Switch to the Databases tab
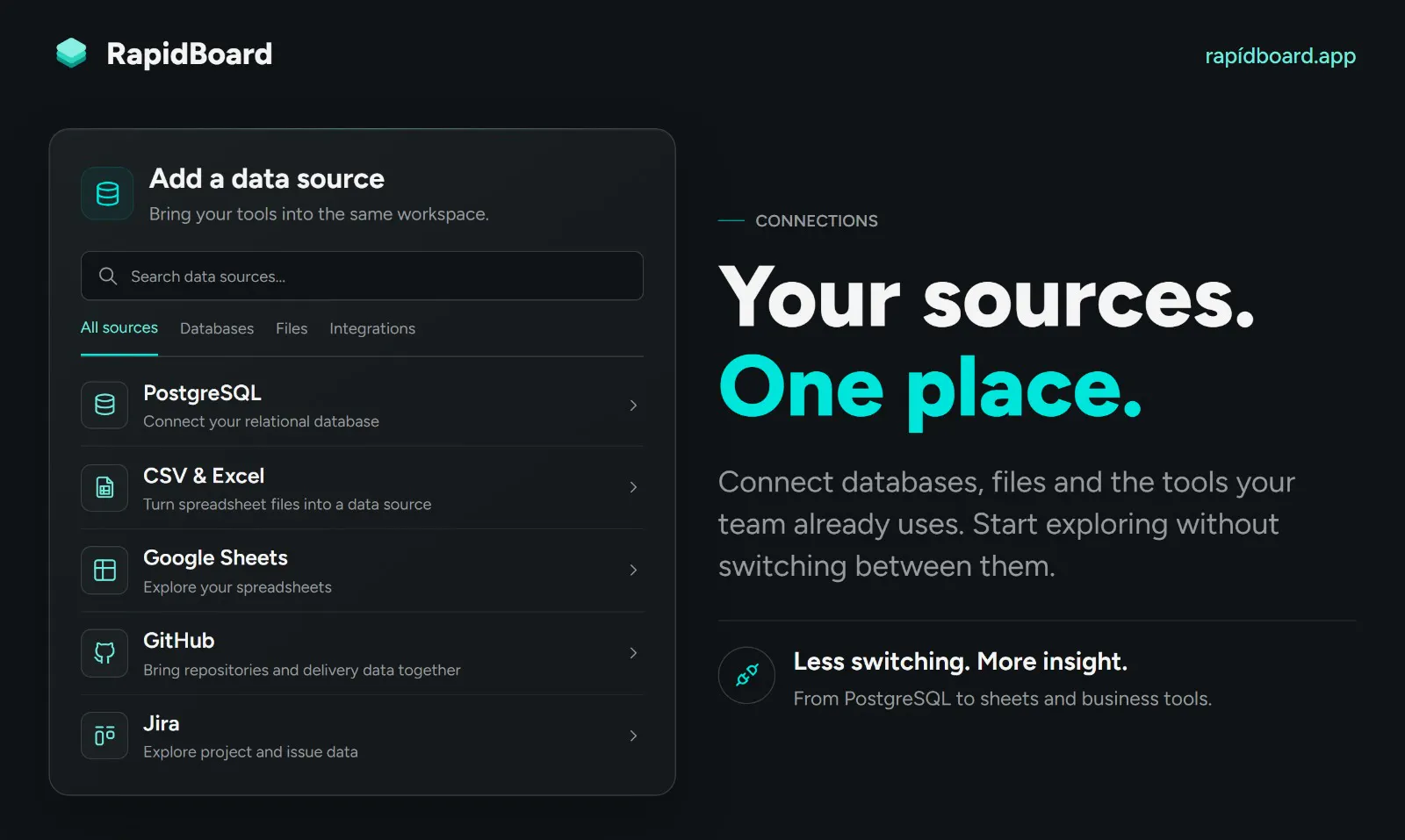The width and height of the screenshot is (1405, 840). point(217,328)
